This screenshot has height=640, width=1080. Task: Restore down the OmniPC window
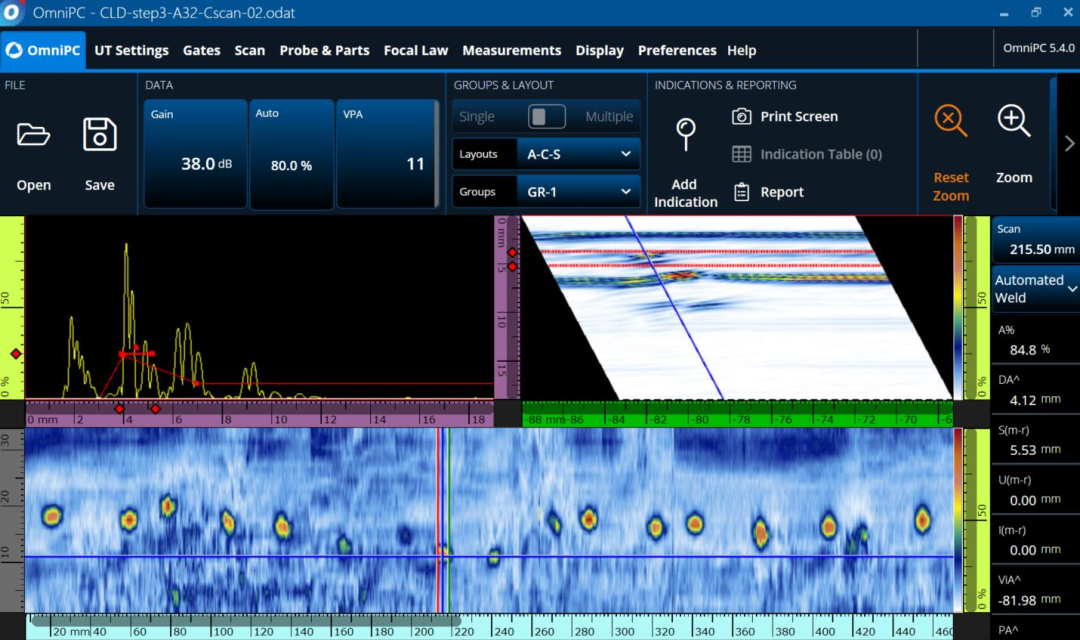[x=1036, y=12]
